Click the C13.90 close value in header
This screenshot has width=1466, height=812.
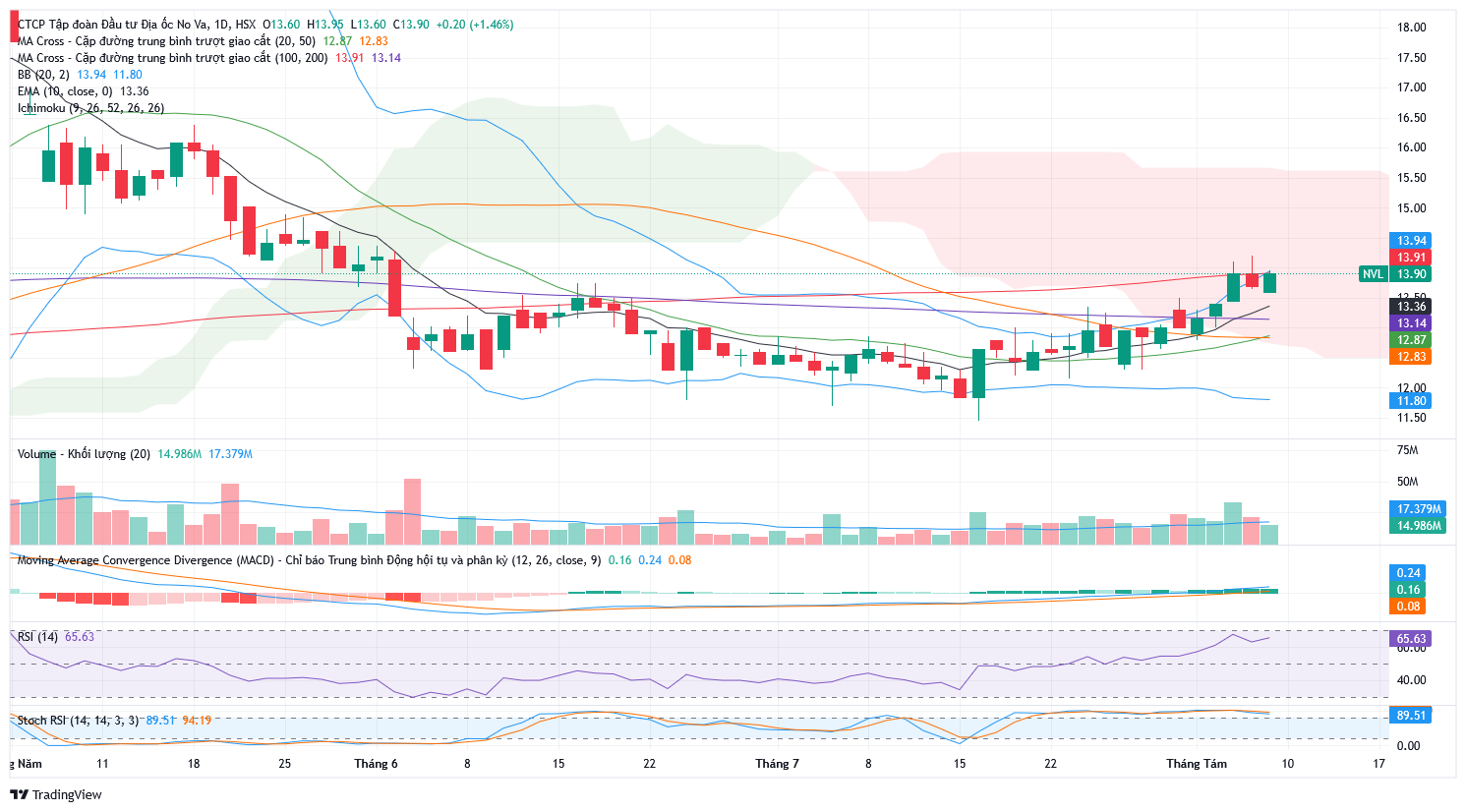pyautogui.click(x=411, y=25)
